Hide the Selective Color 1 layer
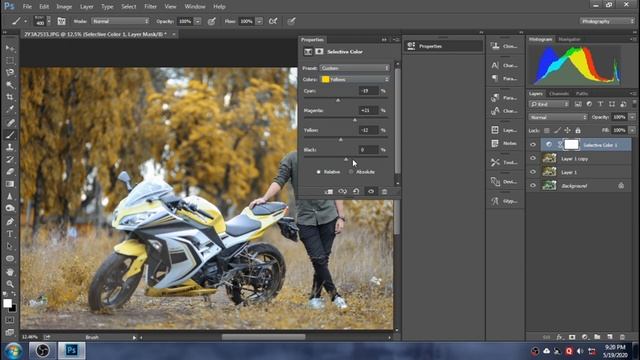 [x=533, y=144]
